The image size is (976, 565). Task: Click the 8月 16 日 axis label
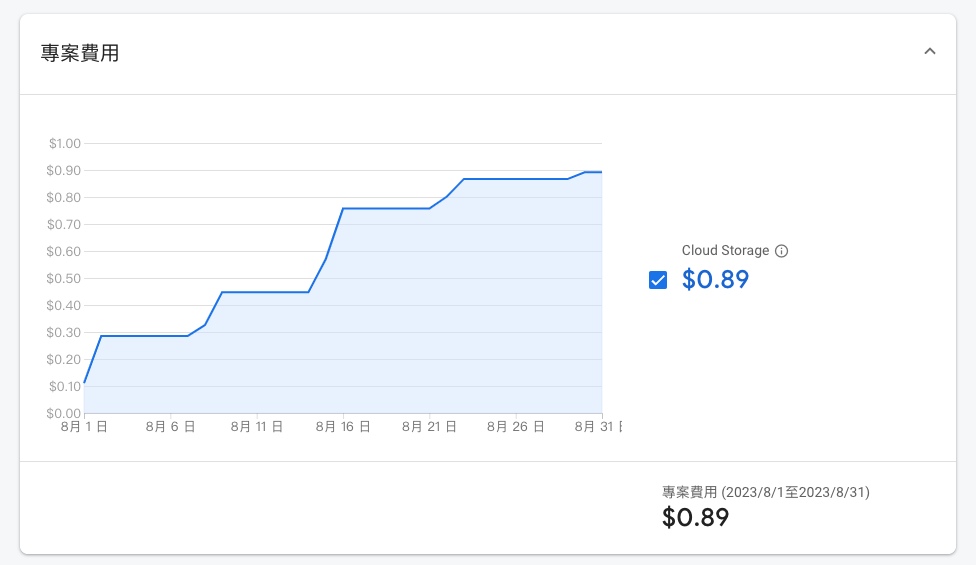[x=343, y=427]
